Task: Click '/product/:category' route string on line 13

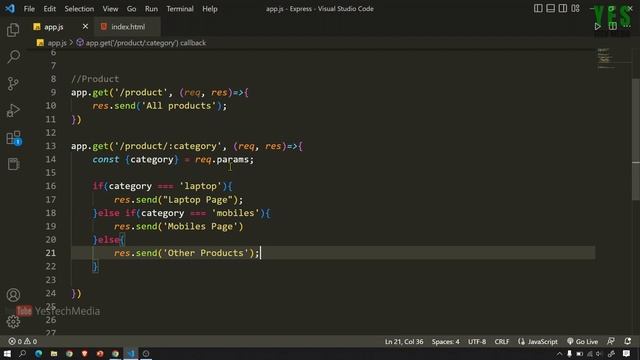Action: pyautogui.click(x=168, y=146)
